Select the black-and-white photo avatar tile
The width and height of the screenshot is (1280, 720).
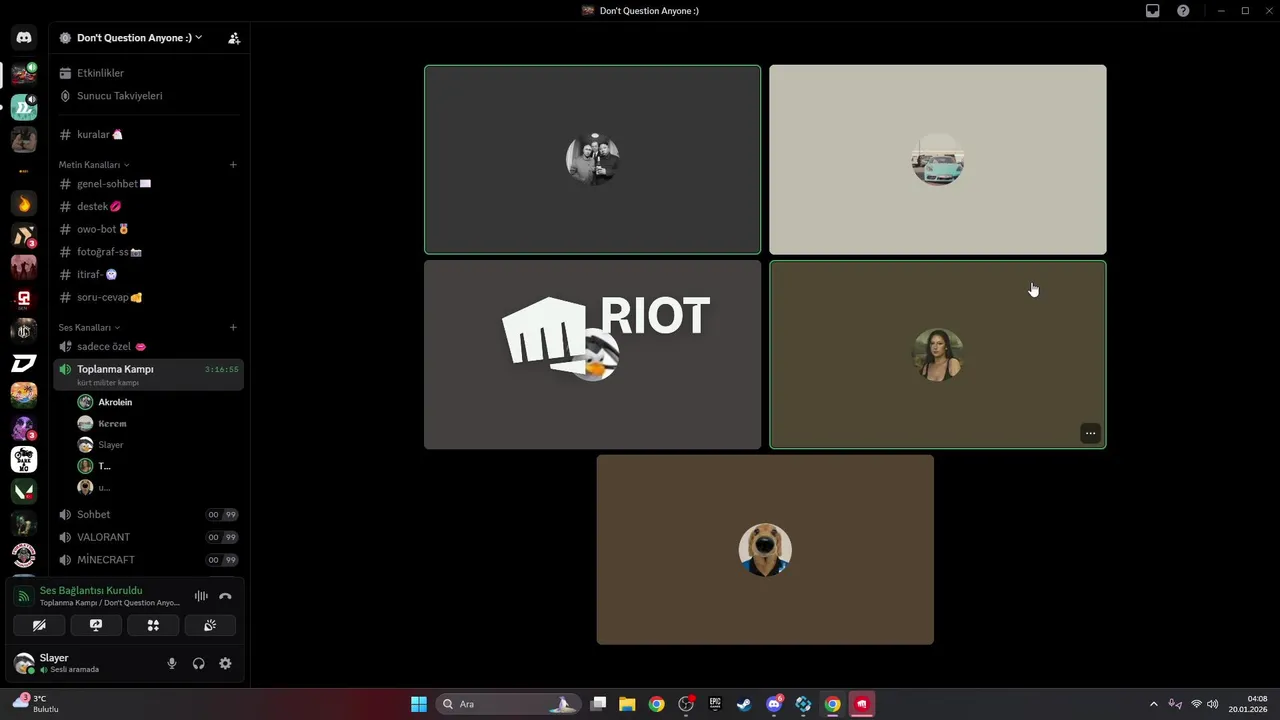pyautogui.click(x=592, y=160)
